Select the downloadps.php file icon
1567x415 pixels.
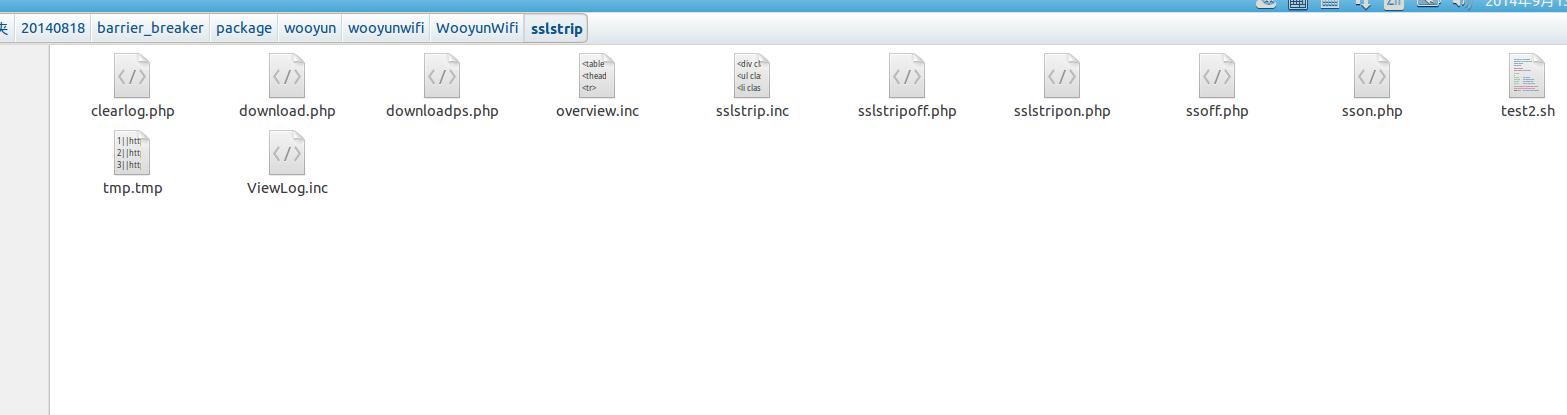pos(442,76)
